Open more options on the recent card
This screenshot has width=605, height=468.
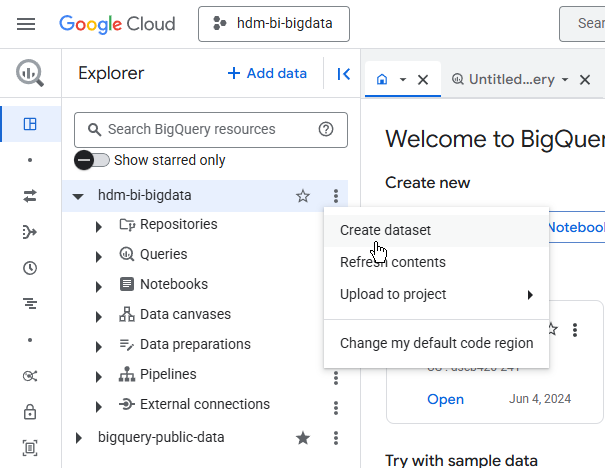coord(575,330)
